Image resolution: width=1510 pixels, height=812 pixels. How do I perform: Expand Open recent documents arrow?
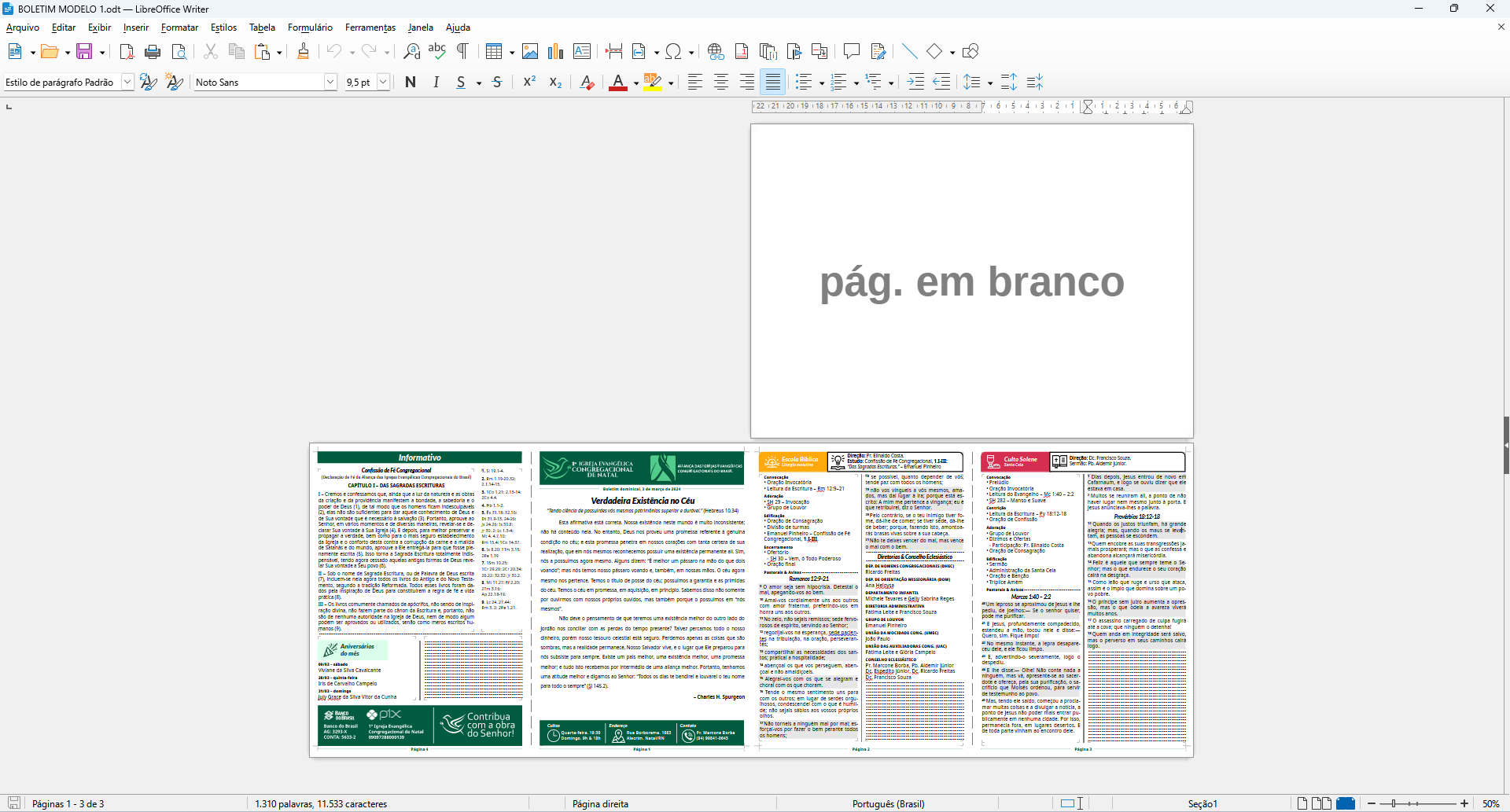click(68, 53)
